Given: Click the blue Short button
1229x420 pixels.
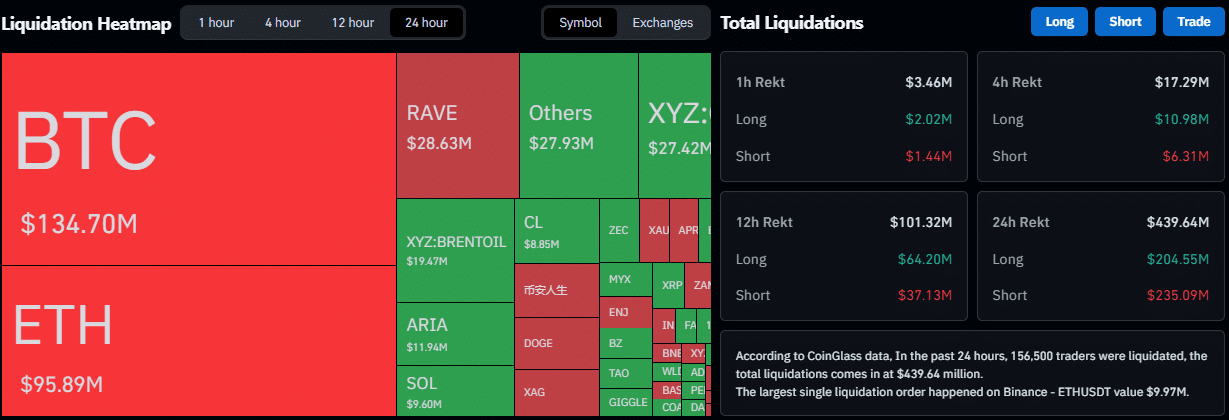Looking at the screenshot, I should (1125, 22).
